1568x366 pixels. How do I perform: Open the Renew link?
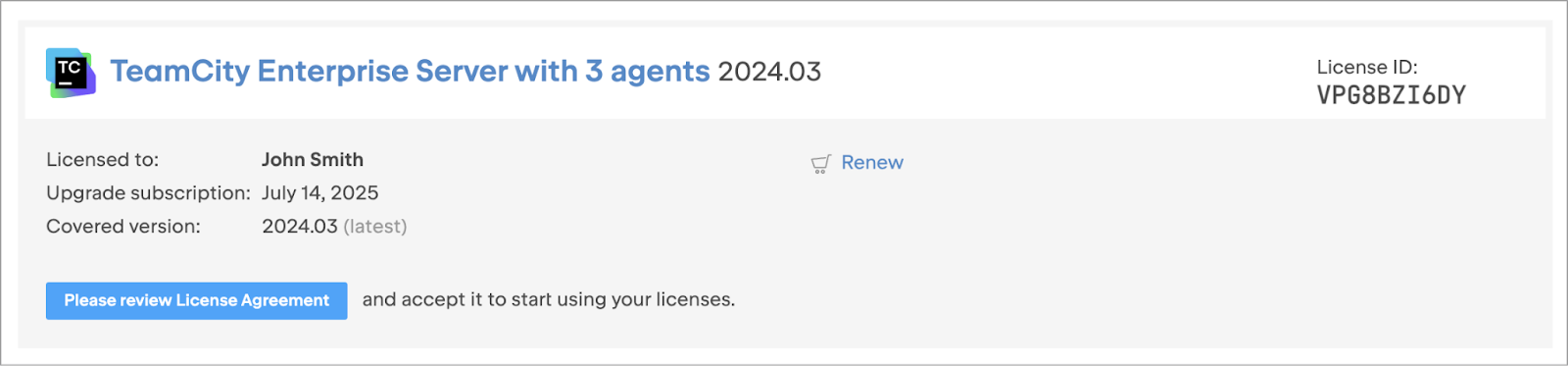(x=872, y=163)
